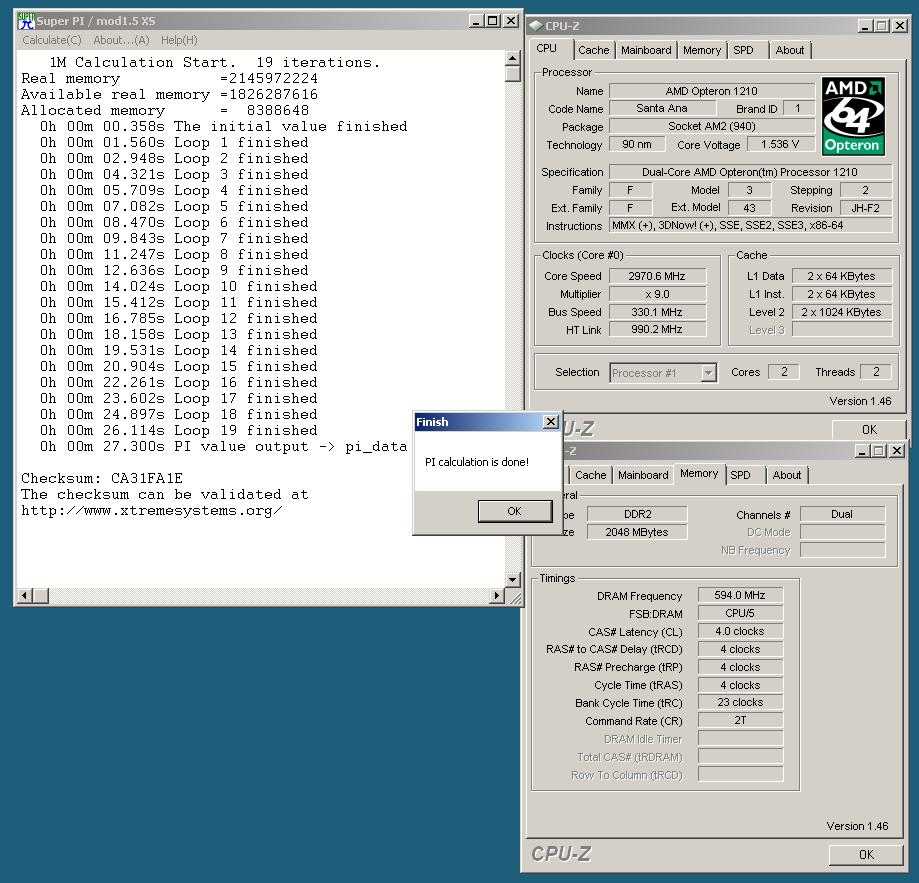Image resolution: width=919 pixels, height=883 pixels.
Task: Click the PI value output line
Action: 223,446
